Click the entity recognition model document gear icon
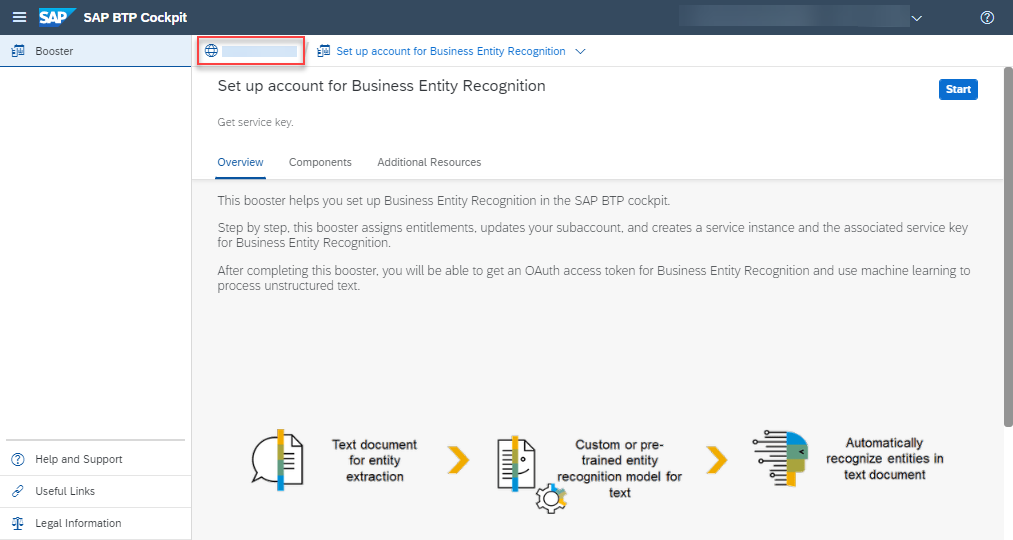Screen dimensions: 1013x540 [x=531, y=475]
